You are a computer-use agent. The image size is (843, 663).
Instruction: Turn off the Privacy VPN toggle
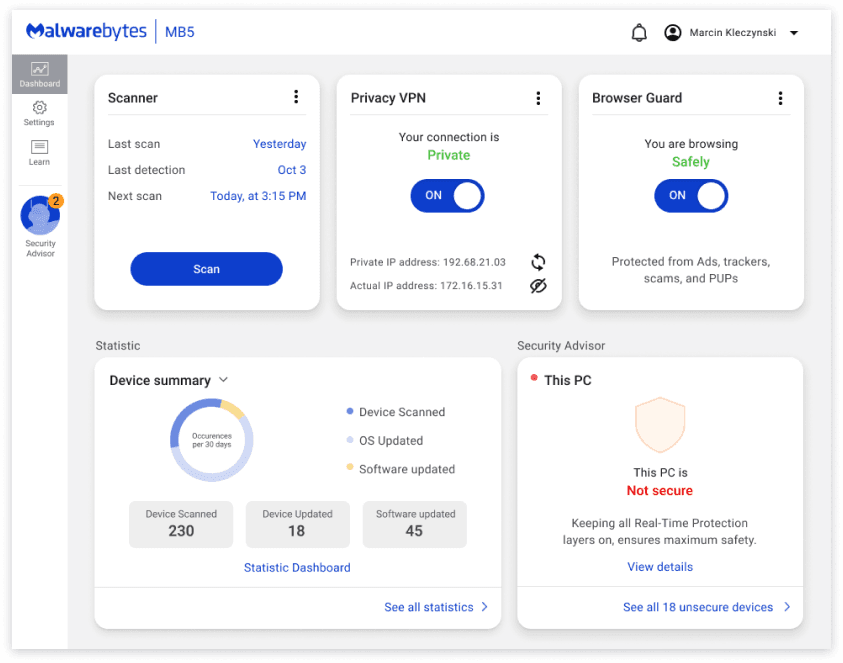[447, 196]
